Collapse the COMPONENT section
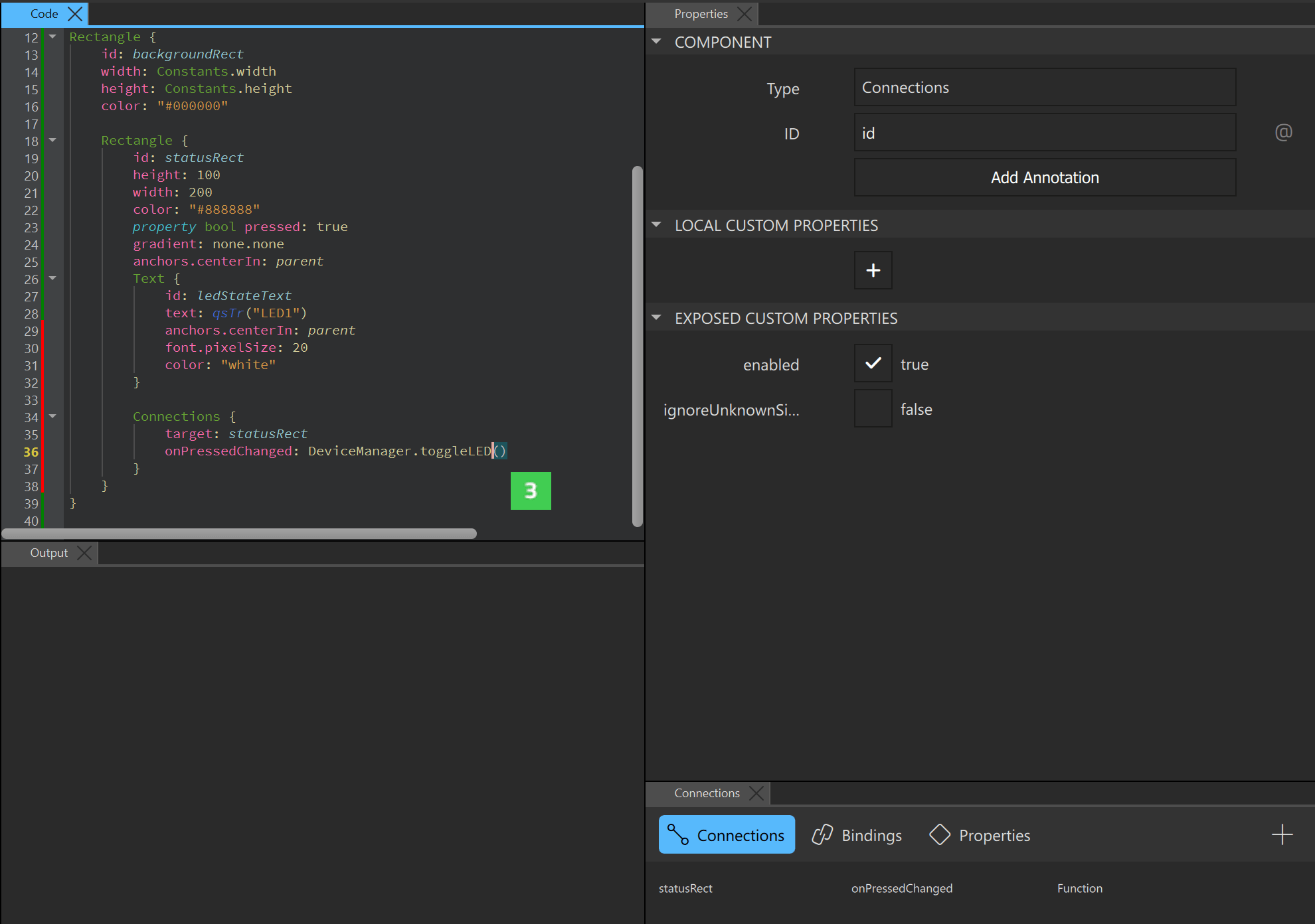The image size is (1315, 924). click(656, 42)
